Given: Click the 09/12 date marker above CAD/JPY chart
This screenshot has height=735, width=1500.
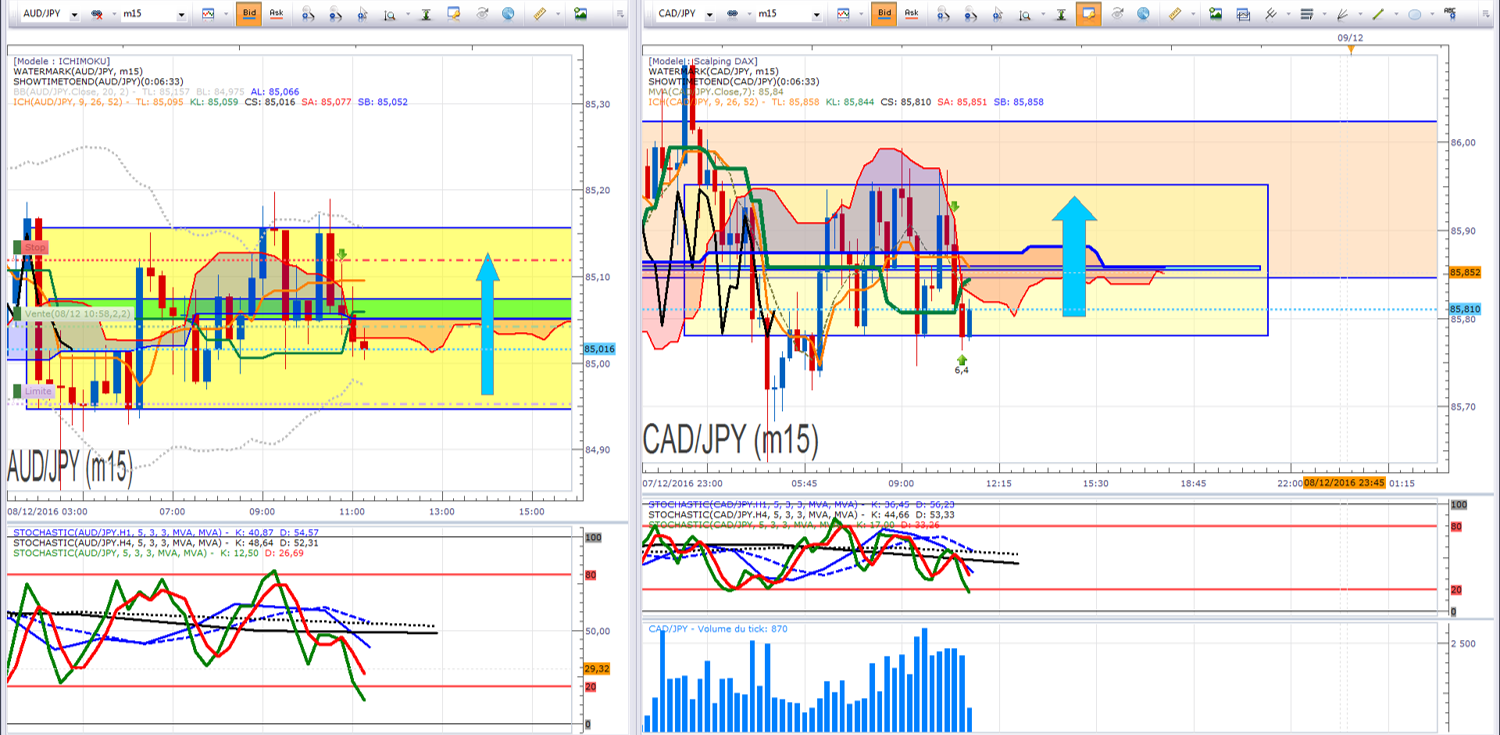Looking at the screenshot, I should (x=1350, y=36).
